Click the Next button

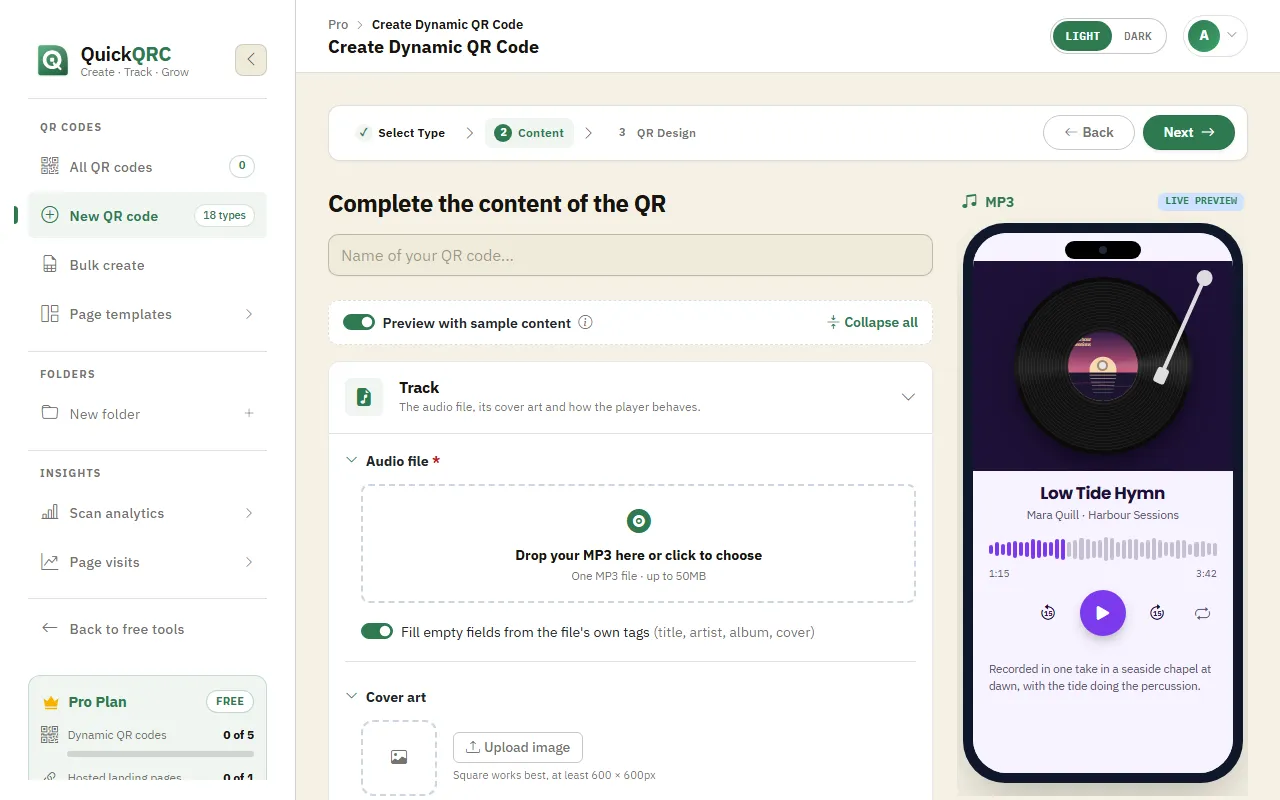(x=1189, y=132)
